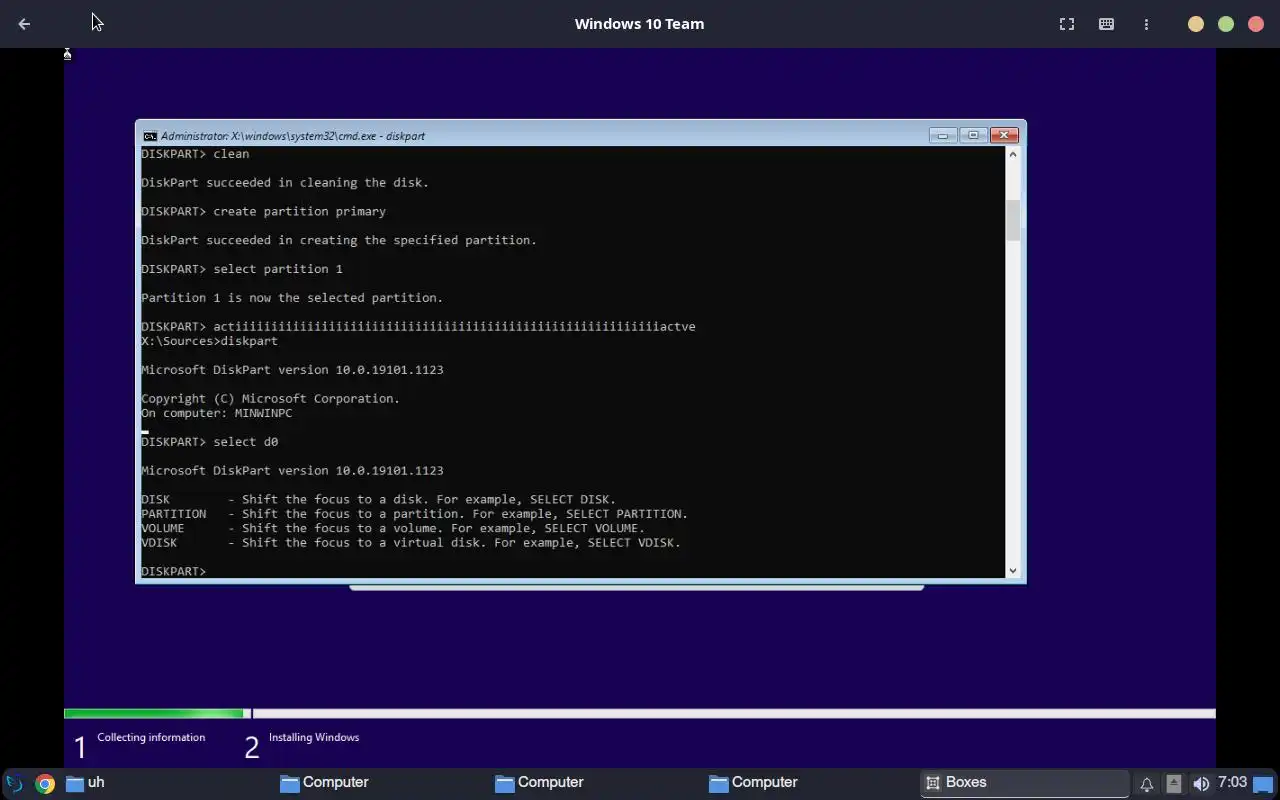Restore the cmd.exe diskpart window
This screenshot has height=800, width=1280.
click(x=973, y=135)
